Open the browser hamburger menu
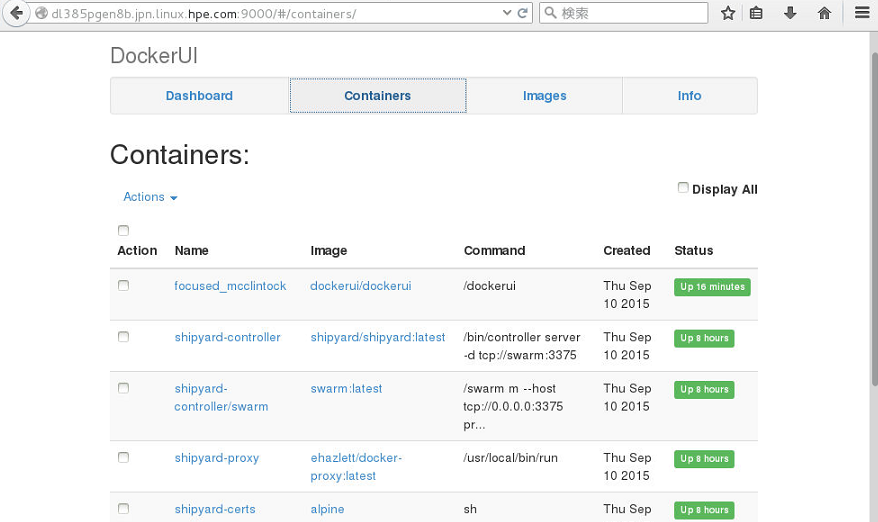 click(862, 12)
